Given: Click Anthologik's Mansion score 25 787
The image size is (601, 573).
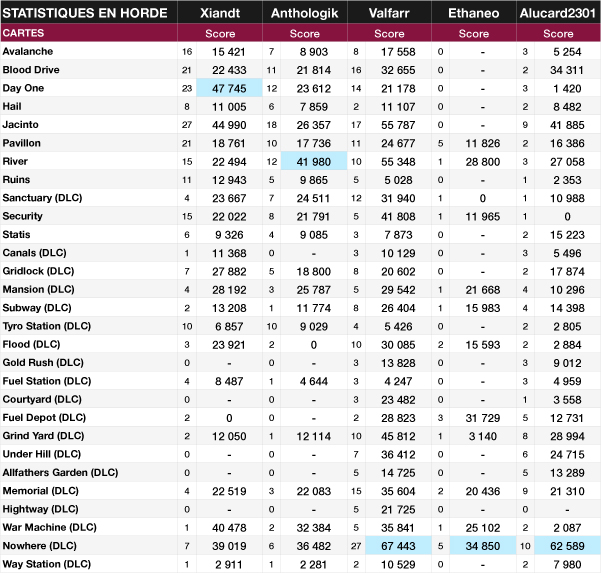Looking at the screenshot, I should point(314,290).
